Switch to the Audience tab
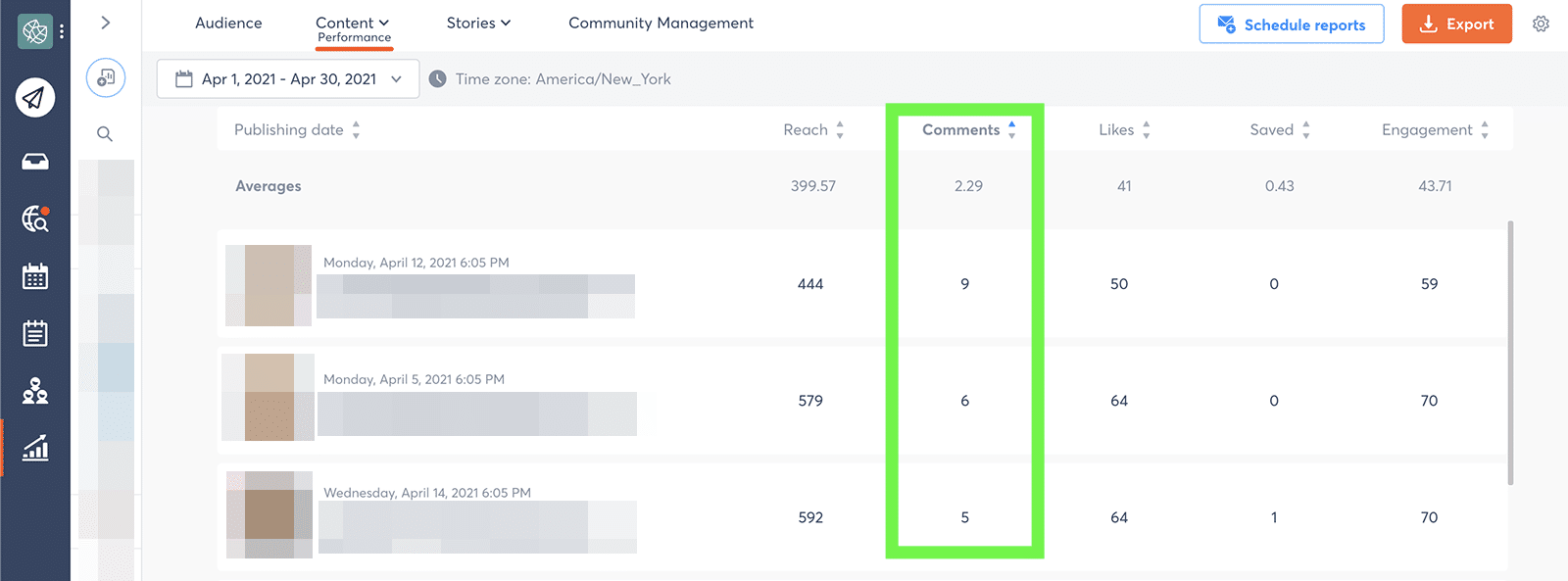Image resolution: width=1568 pixels, height=581 pixels. coord(228,23)
